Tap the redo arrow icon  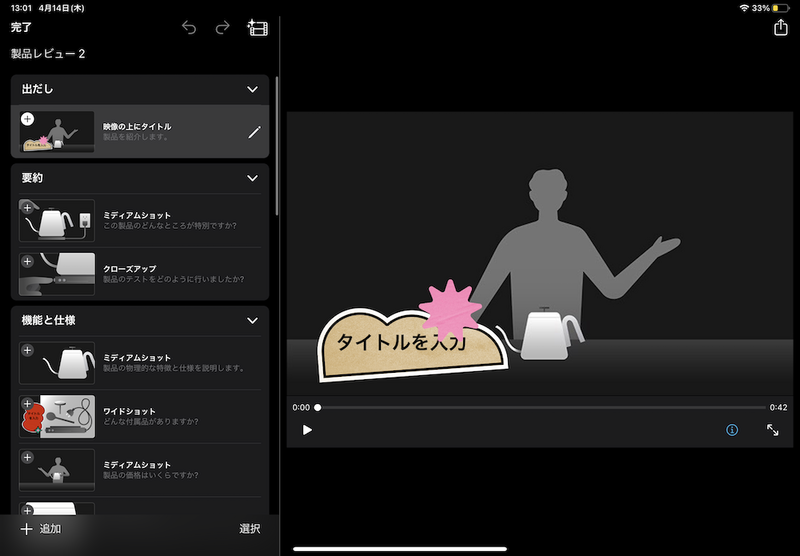point(223,28)
